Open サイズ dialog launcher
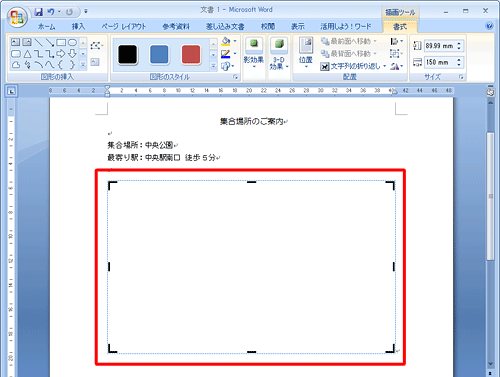This screenshot has width=500, height=377. tap(461, 77)
